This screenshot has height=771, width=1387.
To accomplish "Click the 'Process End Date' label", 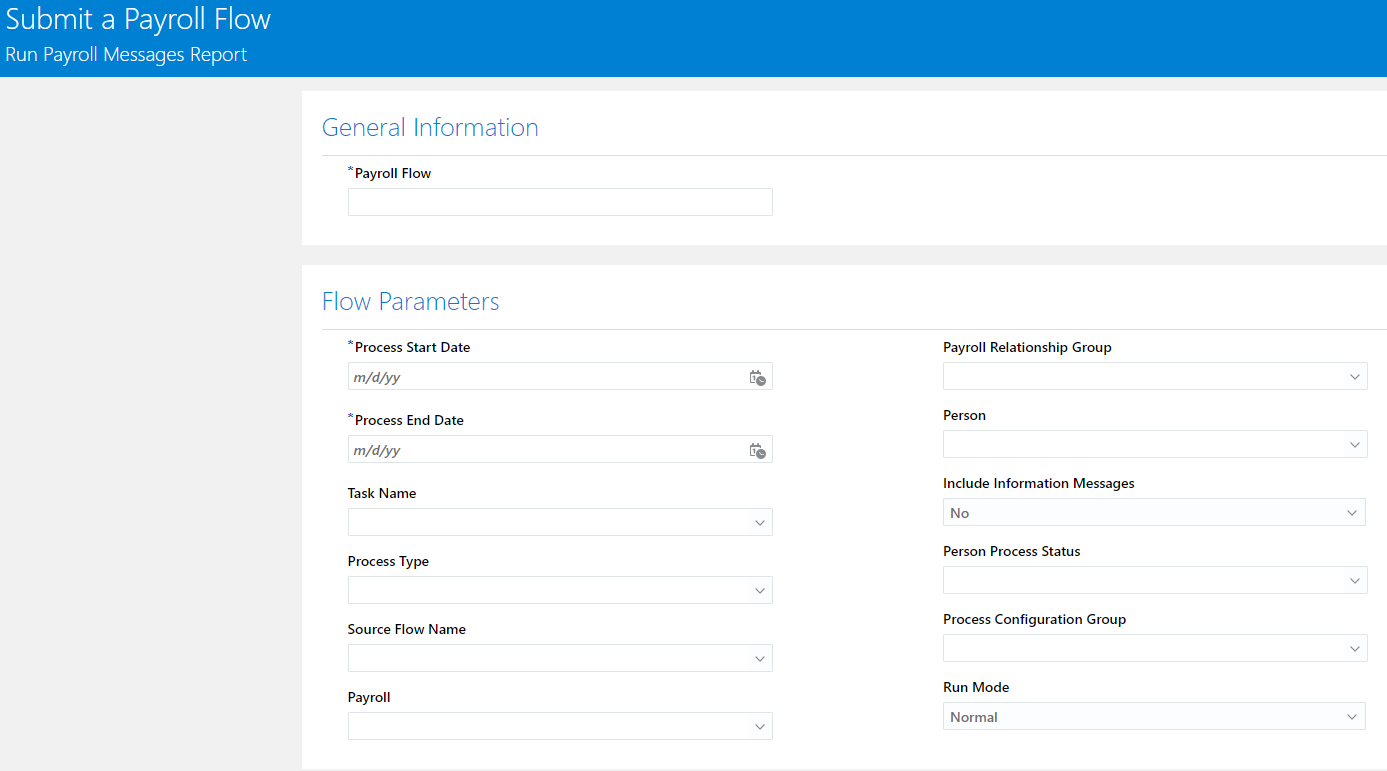I will (x=409, y=420).
